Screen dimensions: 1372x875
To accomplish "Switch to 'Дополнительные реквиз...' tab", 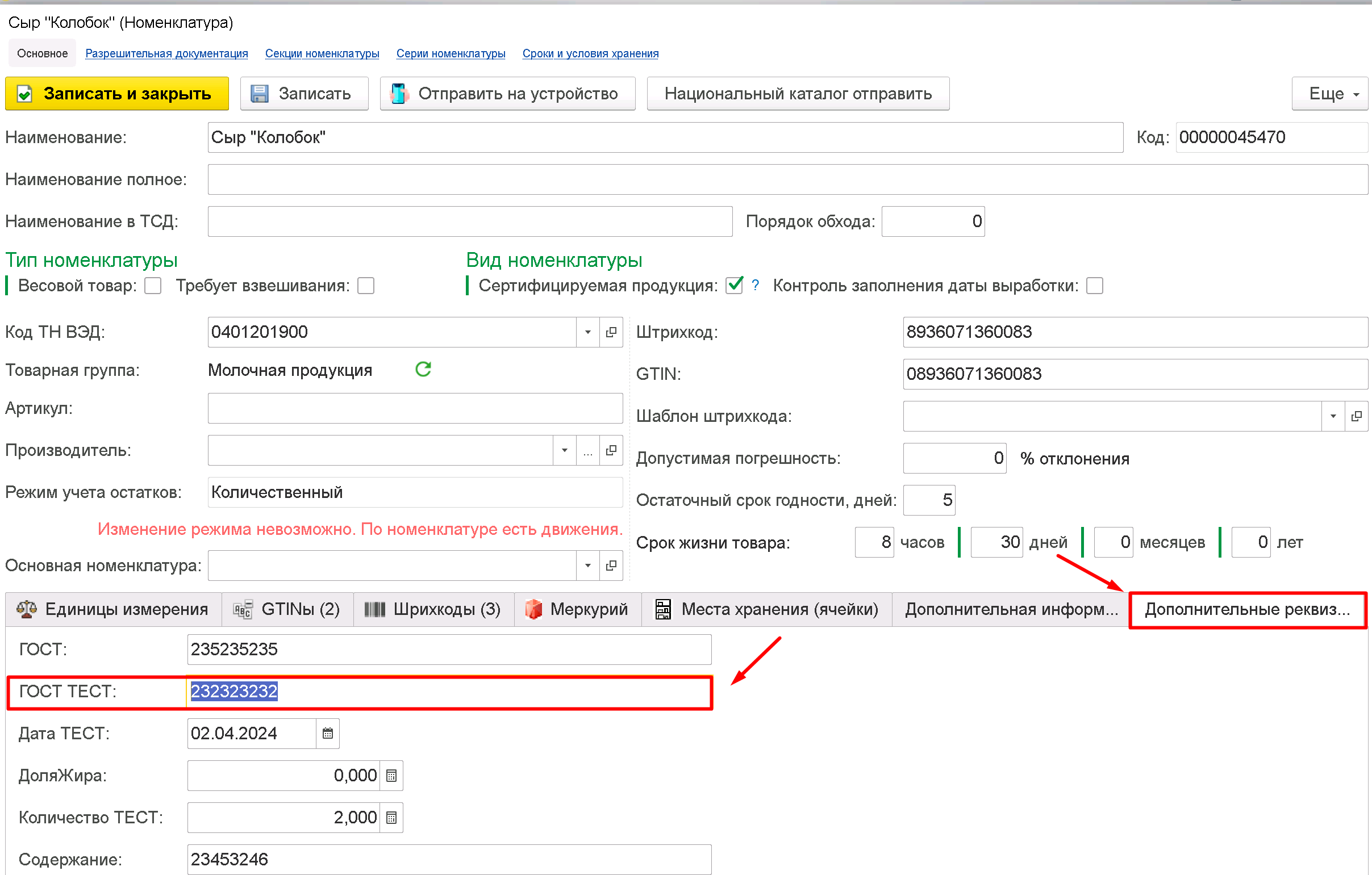I will [x=1248, y=610].
